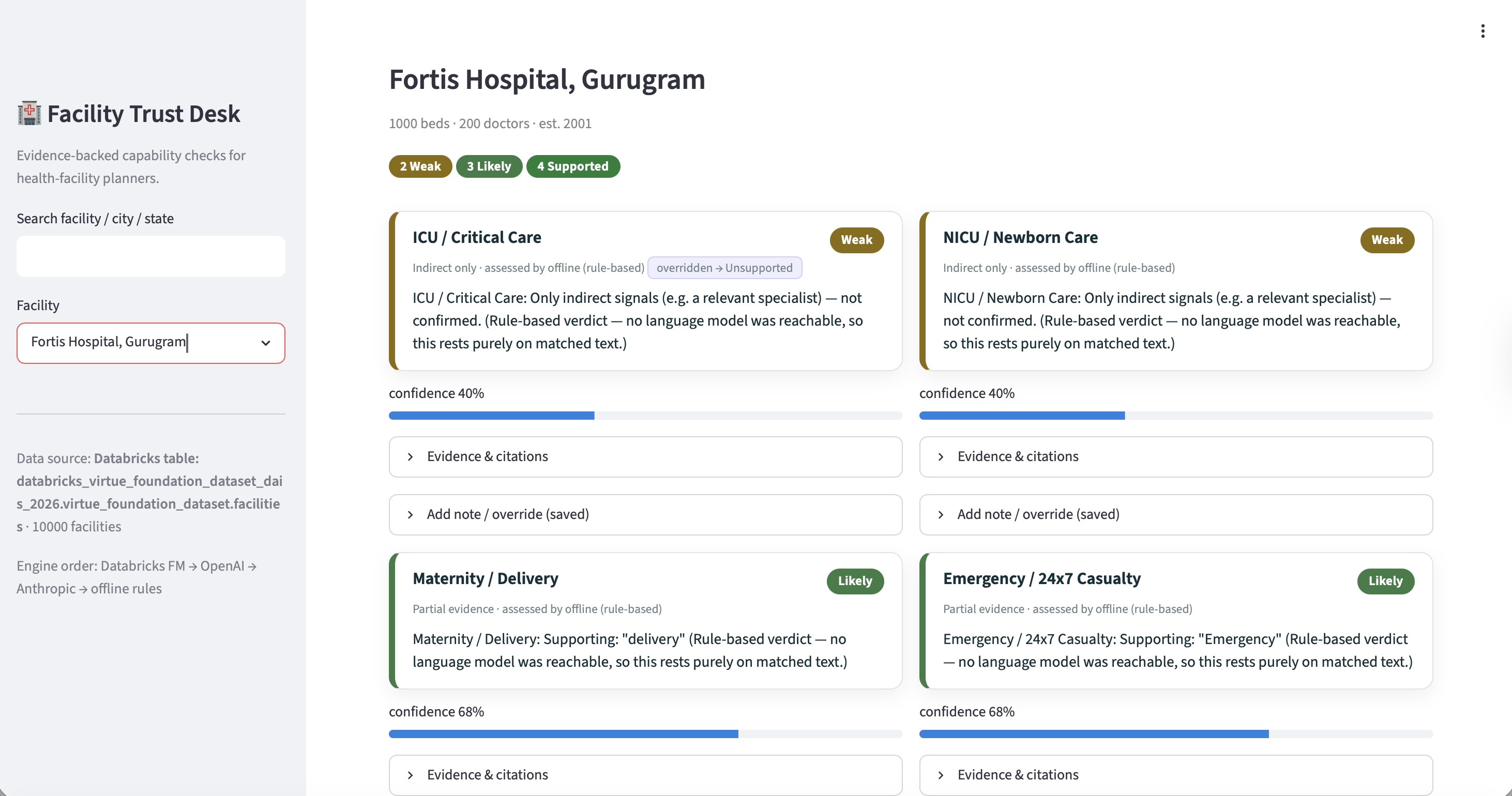
Task: Click the "Evidence-backed capability checks" sidebar tagline
Action: coord(131,166)
